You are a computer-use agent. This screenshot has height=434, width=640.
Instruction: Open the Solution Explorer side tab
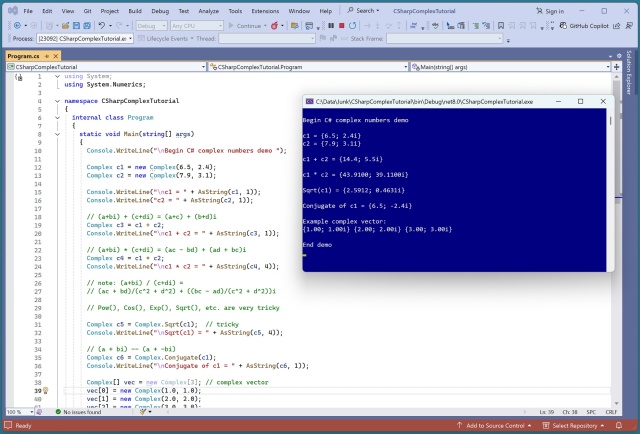tap(629, 72)
